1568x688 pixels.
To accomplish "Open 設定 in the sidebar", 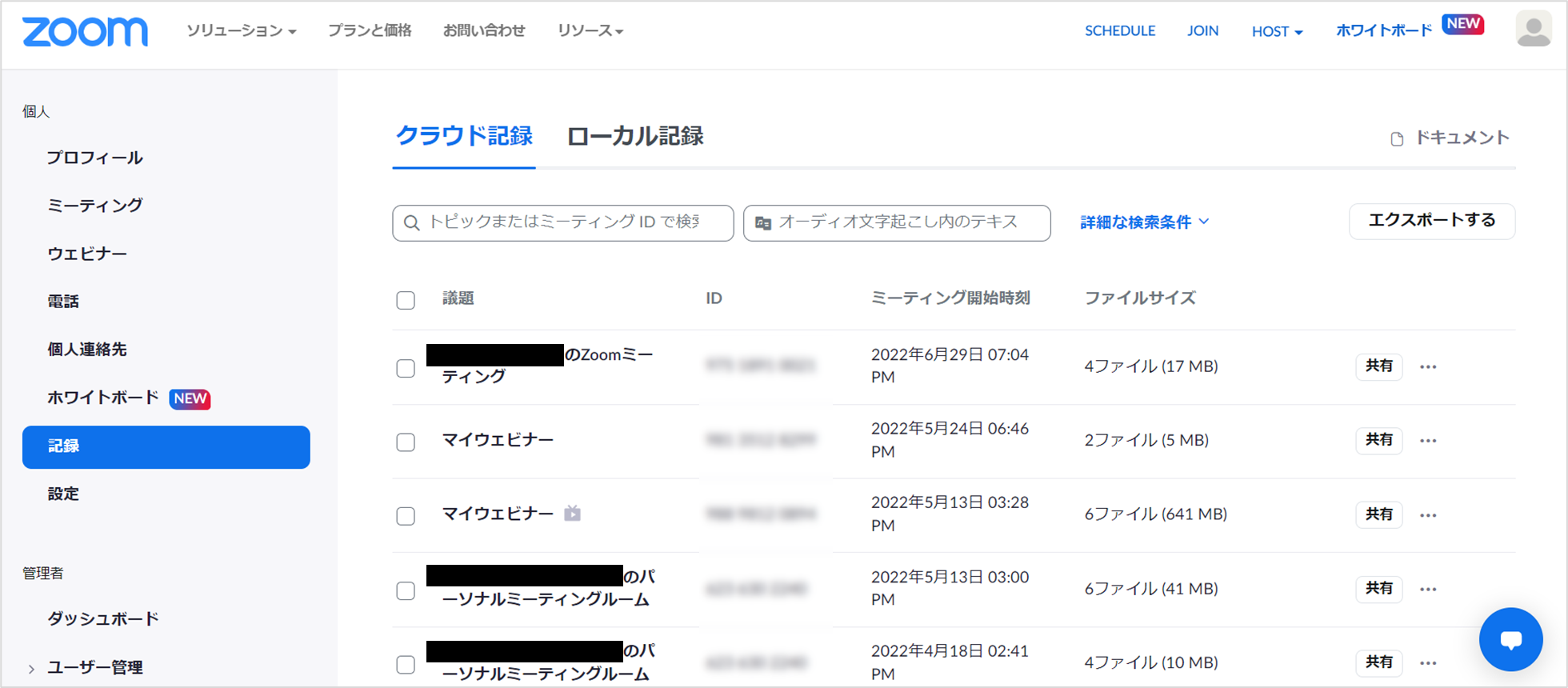I will [63, 494].
